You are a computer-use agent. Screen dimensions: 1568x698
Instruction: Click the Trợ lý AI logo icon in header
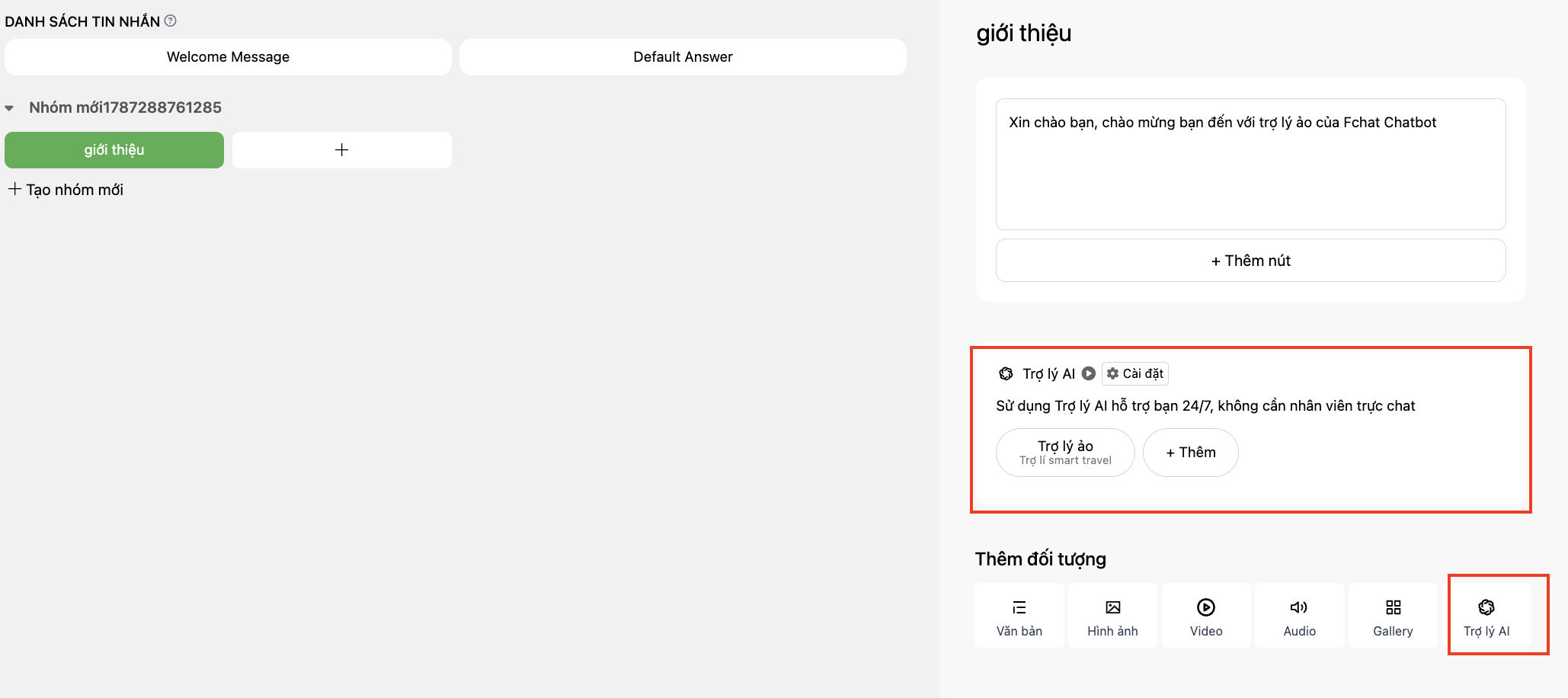point(1006,373)
